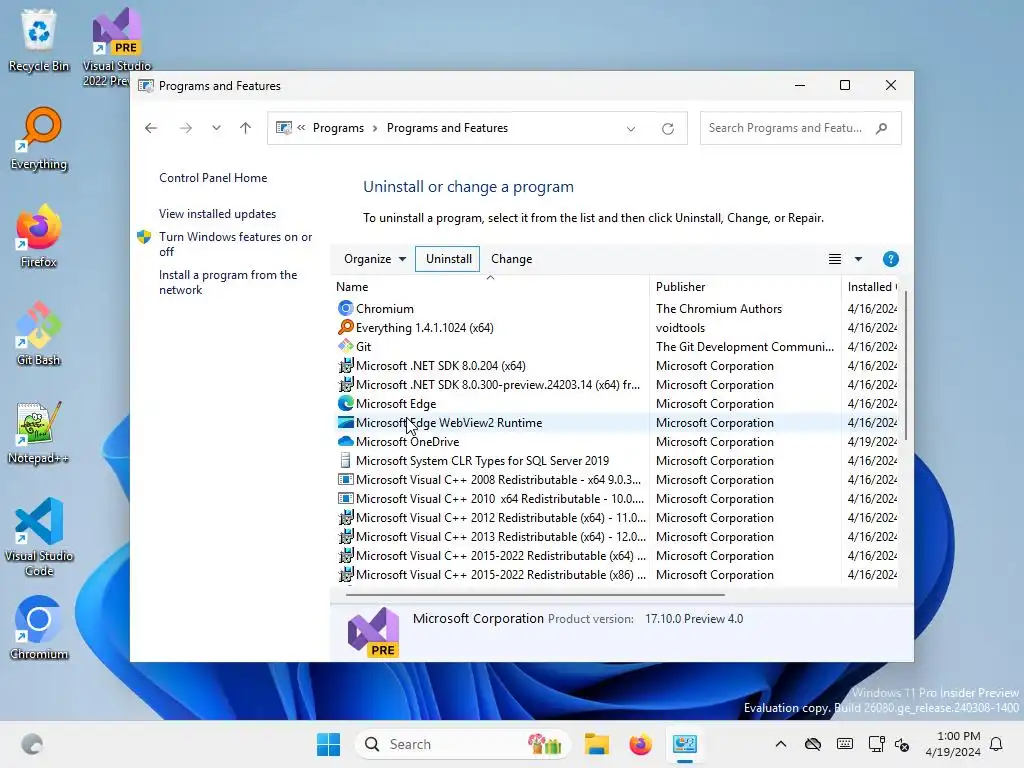
Task: Select Visual C++ 2015-2022 Redistributable (x64)
Action: [x=617, y=556]
